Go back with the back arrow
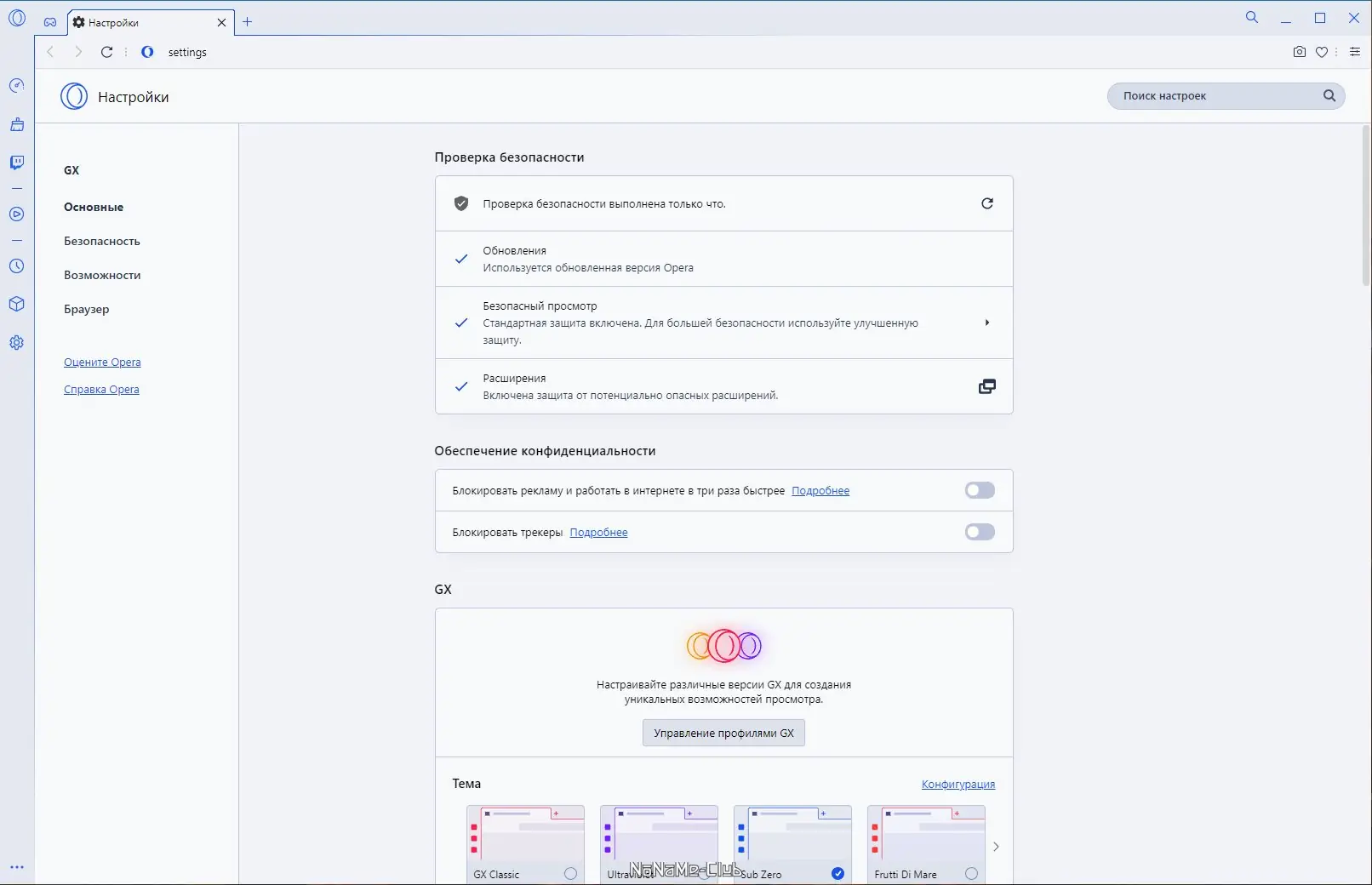 [x=50, y=52]
